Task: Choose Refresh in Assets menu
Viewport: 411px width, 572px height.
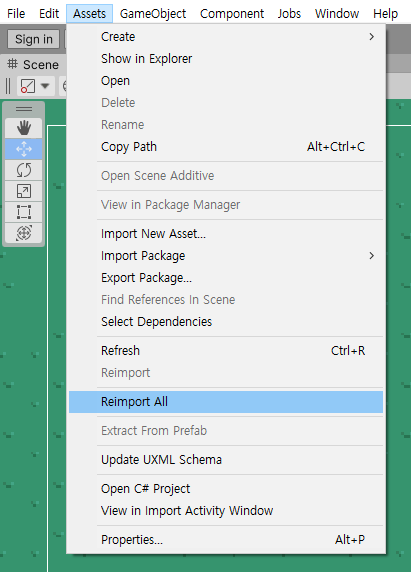Action: [226, 351]
